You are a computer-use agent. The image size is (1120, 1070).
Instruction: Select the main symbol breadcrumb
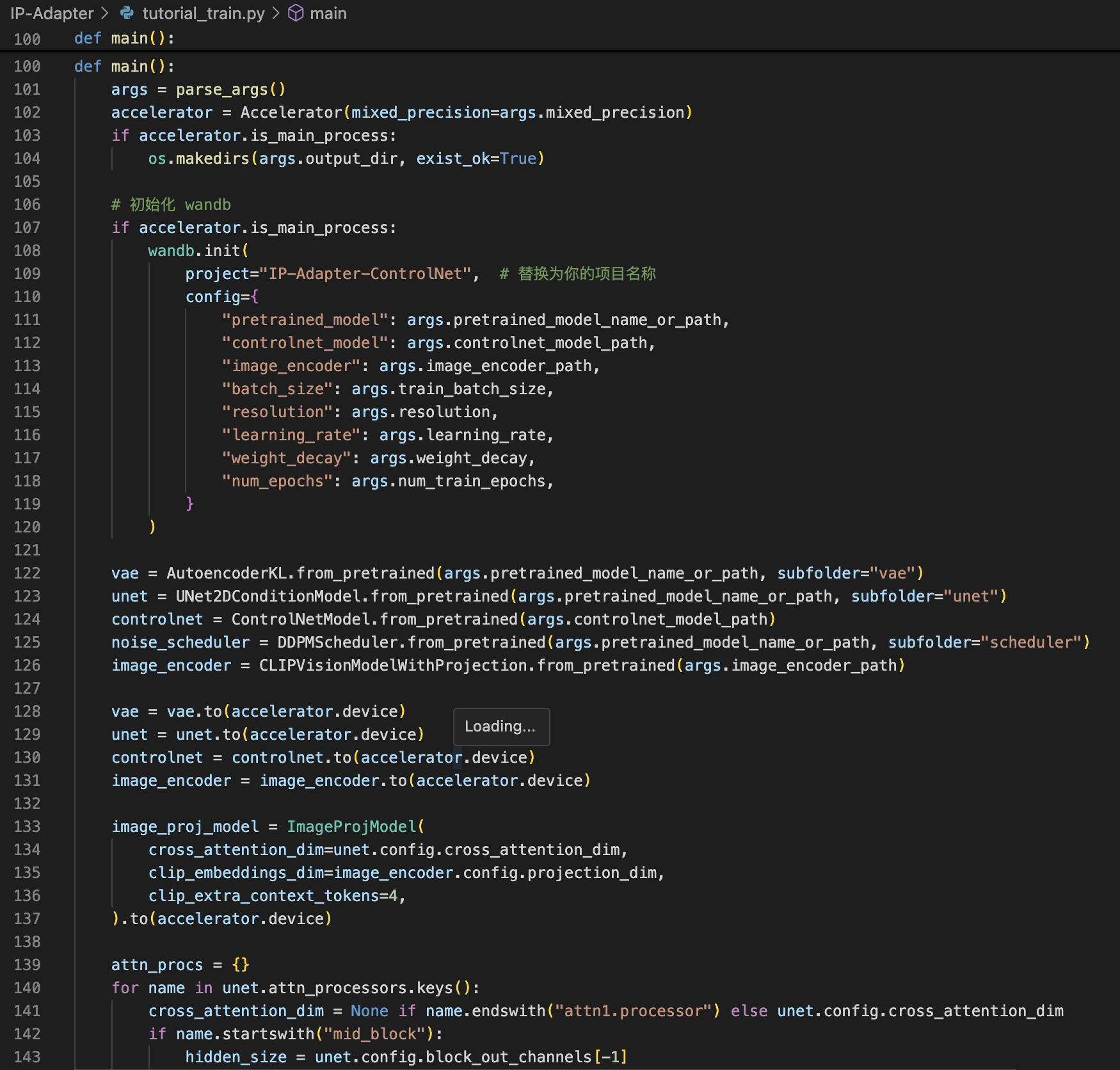click(x=328, y=13)
